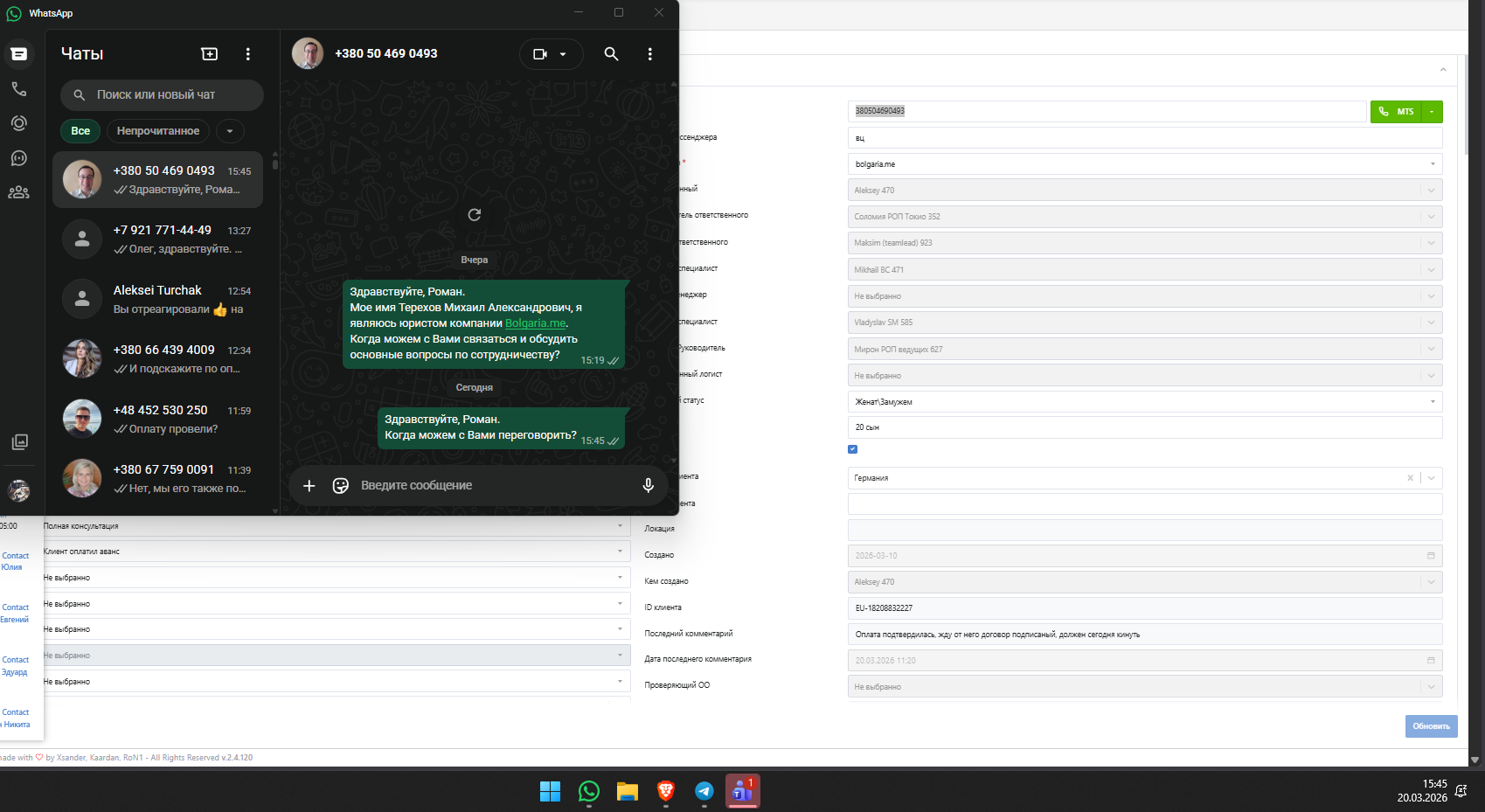Open the video call options dropdown arrow
1485x812 pixels.
tap(563, 54)
